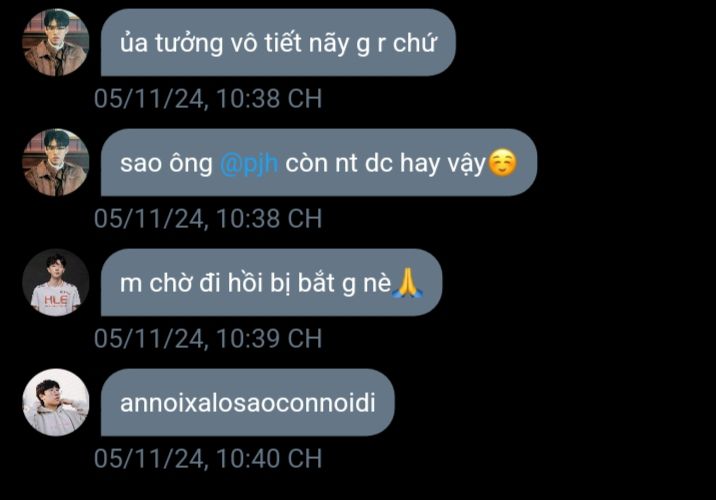
Task: Tap the smiling face emoji
Action: tap(502, 163)
